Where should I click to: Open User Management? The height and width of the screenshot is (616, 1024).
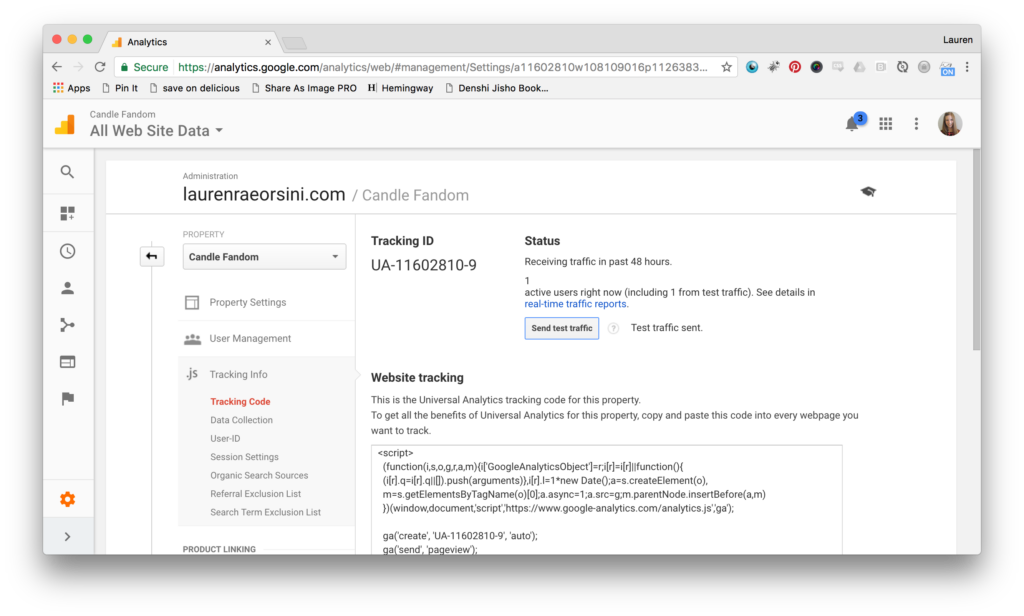[250, 338]
